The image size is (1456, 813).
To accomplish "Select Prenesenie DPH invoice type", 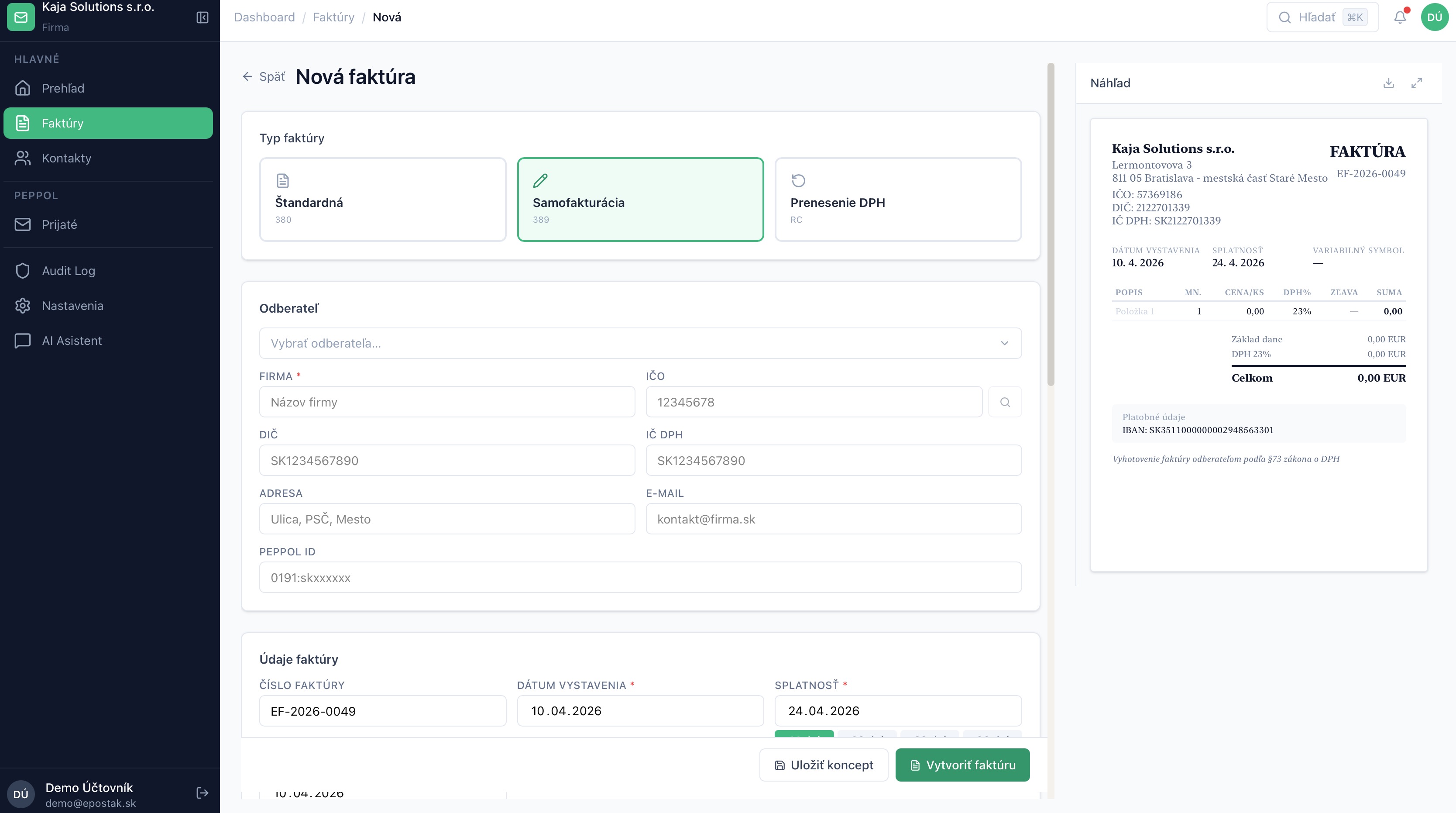I will [x=898, y=200].
